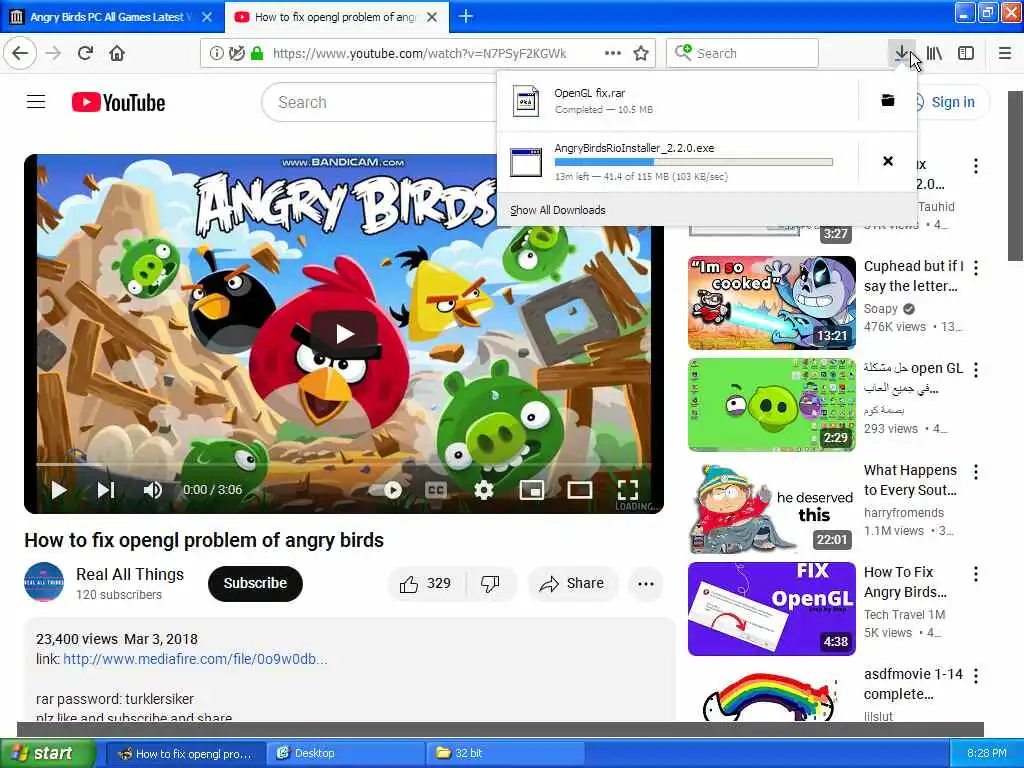This screenshot has height=768, width=1024.
Task: Click large center play button on video
Action: 344,334
